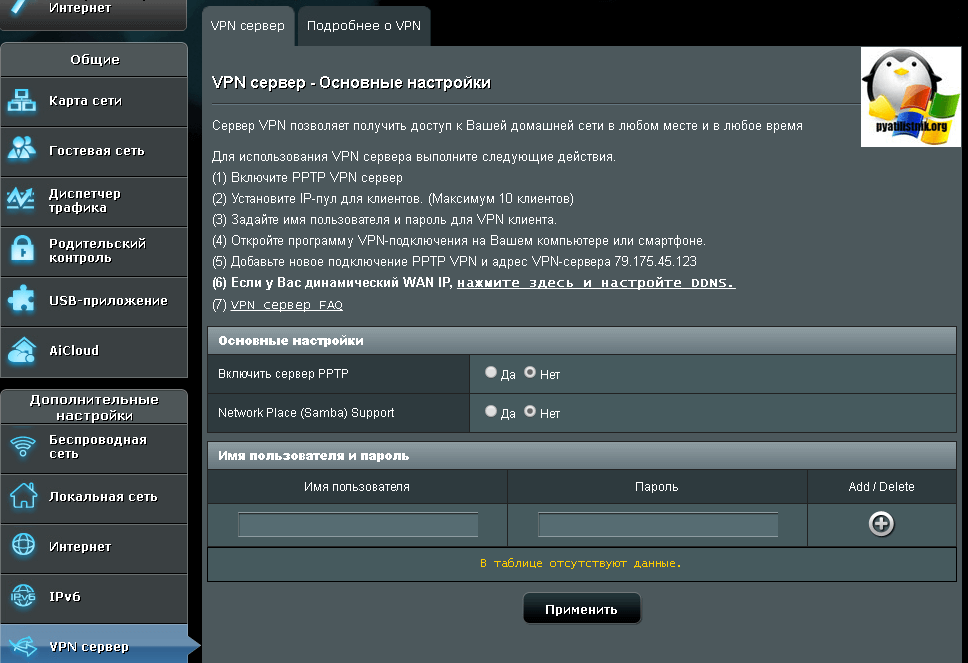Click the Network Place (Samba) Support label
968x663 pixels.
coord(306,412)
